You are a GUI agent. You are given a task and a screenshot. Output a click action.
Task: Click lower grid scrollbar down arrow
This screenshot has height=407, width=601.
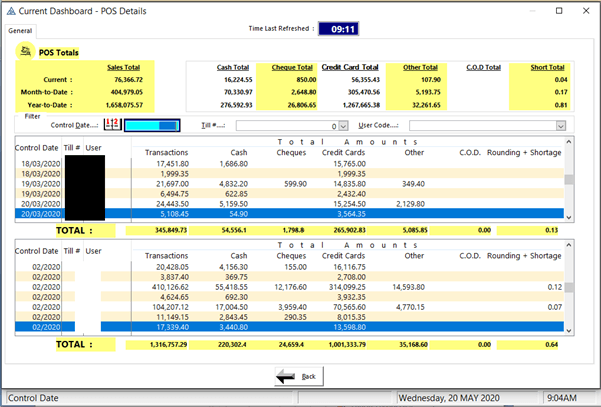[x=569, y=330]
